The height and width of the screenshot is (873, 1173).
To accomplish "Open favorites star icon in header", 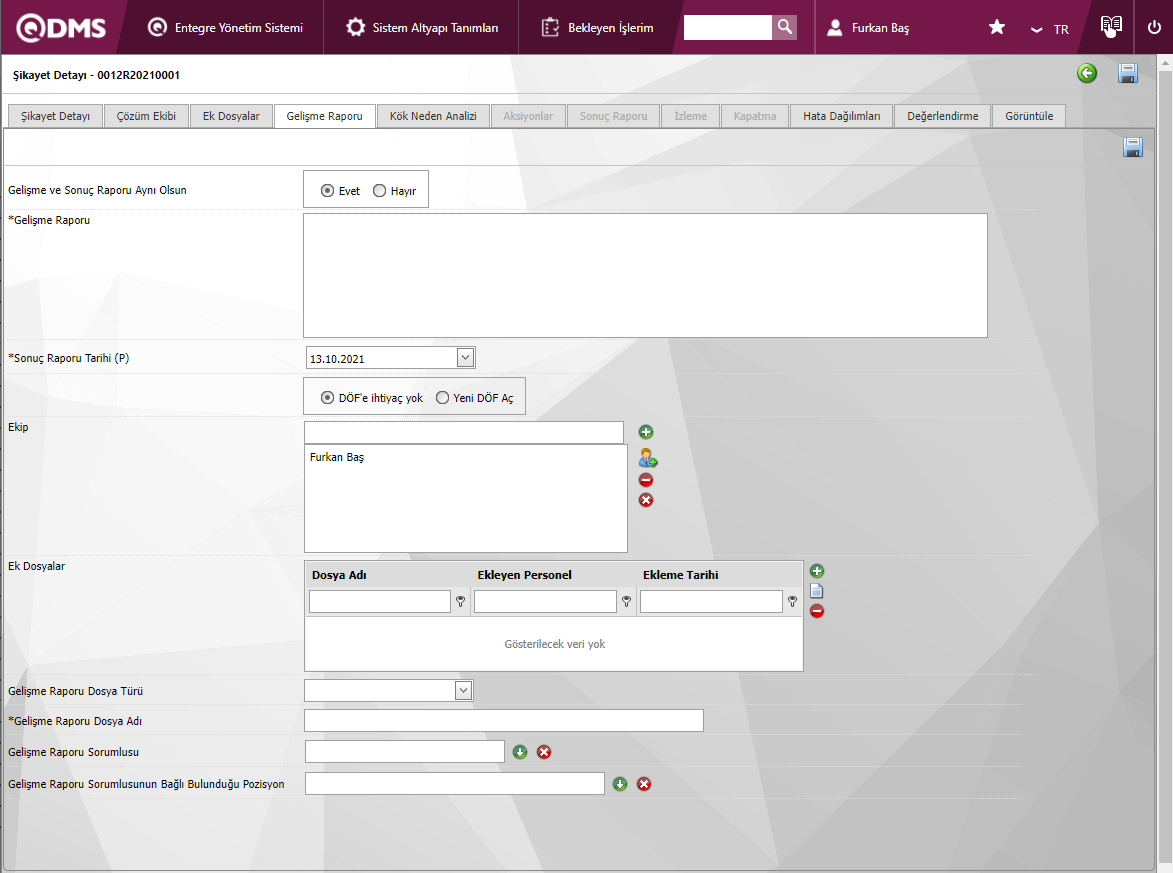I will click(x=997, y=28).
